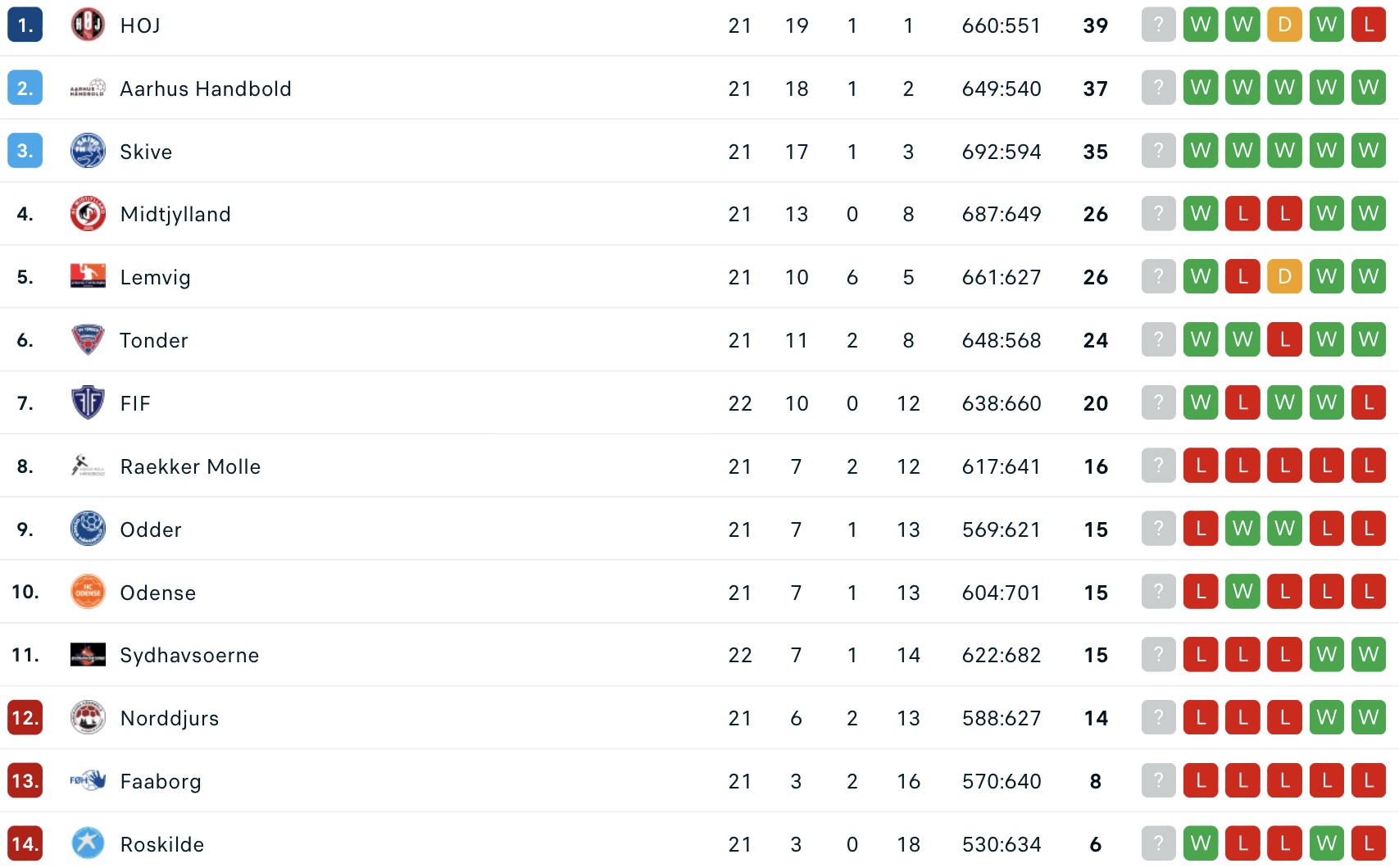Open Aarhus Handbold team logo
1399x868 pixels.
[88, 88]
